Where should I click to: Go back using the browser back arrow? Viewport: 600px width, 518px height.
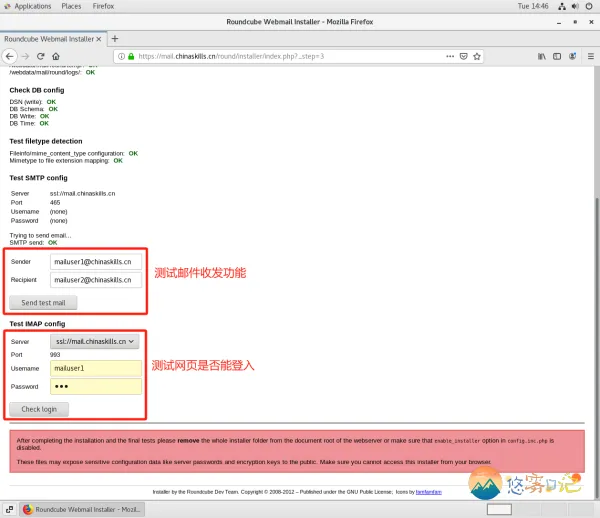[x=10, y=55]
